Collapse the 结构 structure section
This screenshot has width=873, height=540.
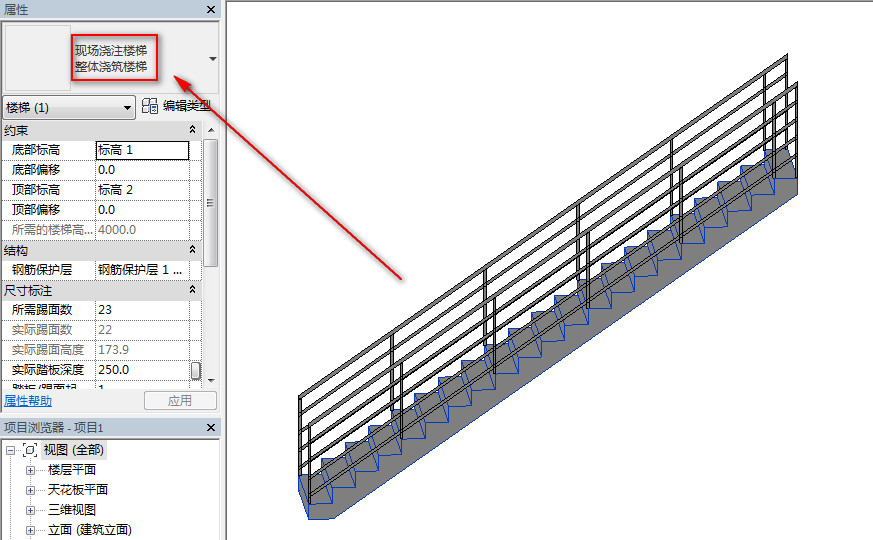point(193,250)
